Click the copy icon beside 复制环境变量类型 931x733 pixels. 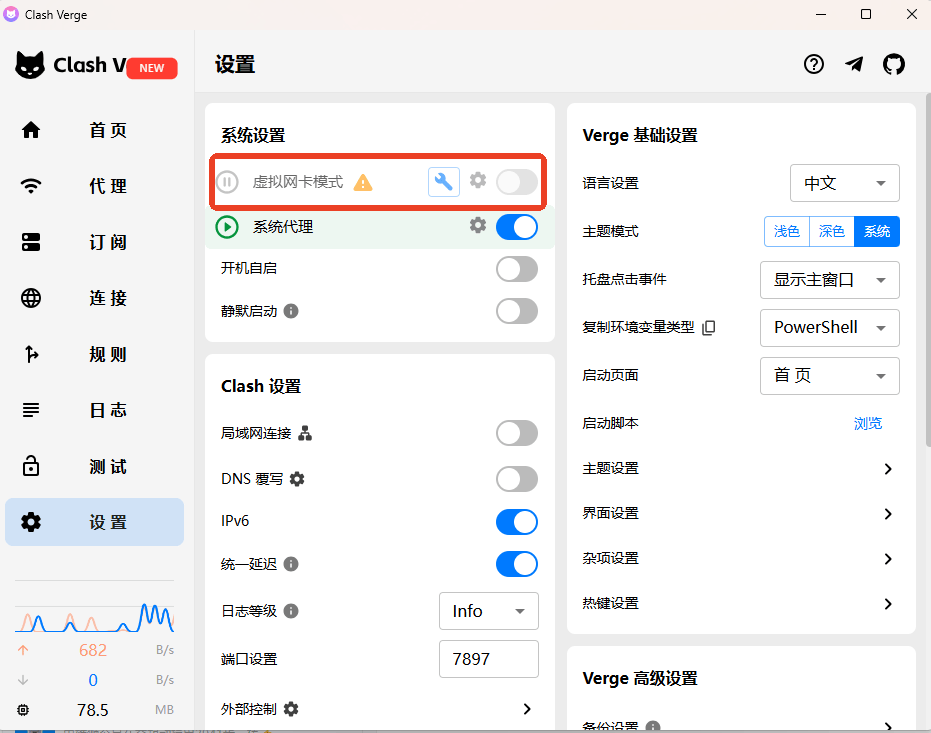(709, 327)
